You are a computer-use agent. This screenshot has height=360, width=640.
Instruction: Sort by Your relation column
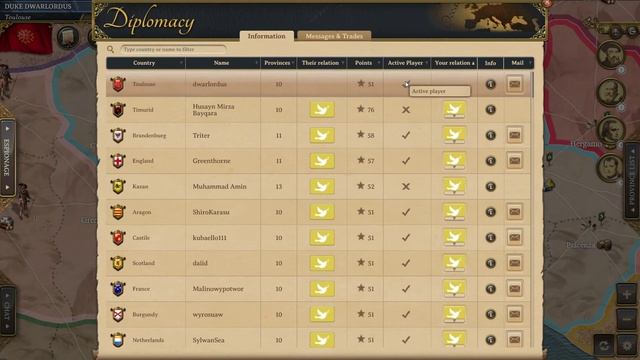[454, 63]
